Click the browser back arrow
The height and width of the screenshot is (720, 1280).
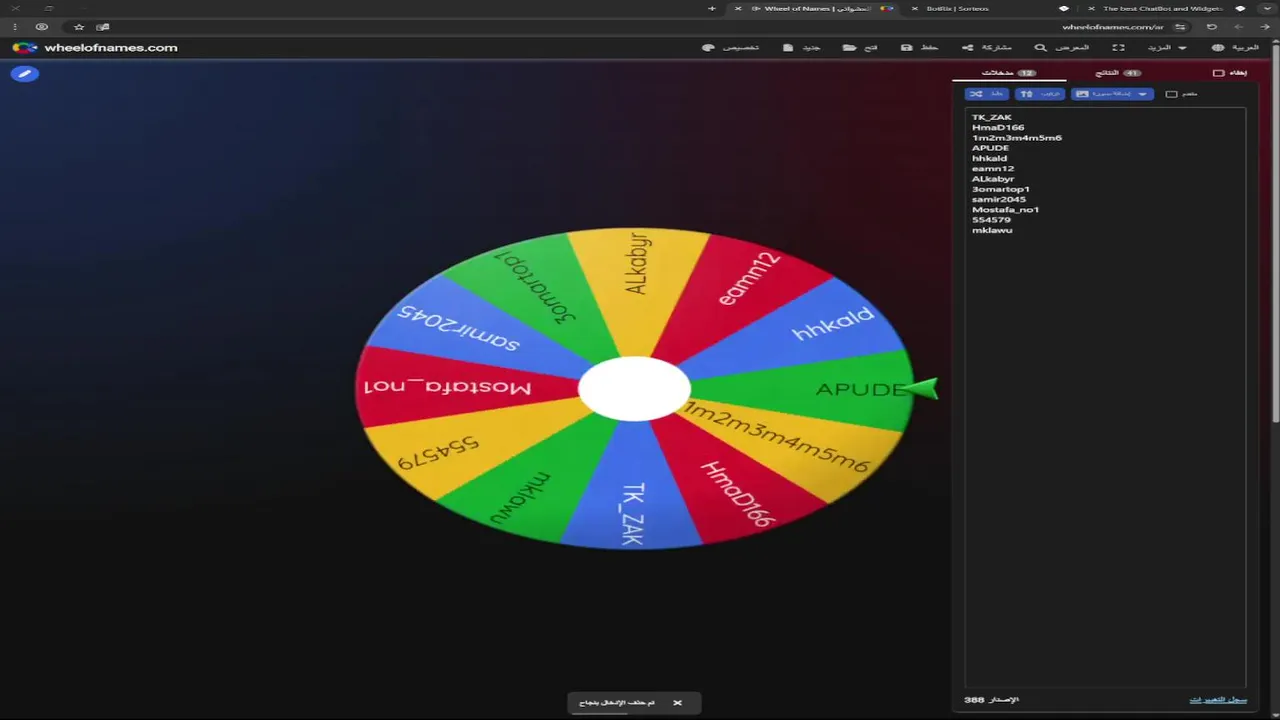1264,27
